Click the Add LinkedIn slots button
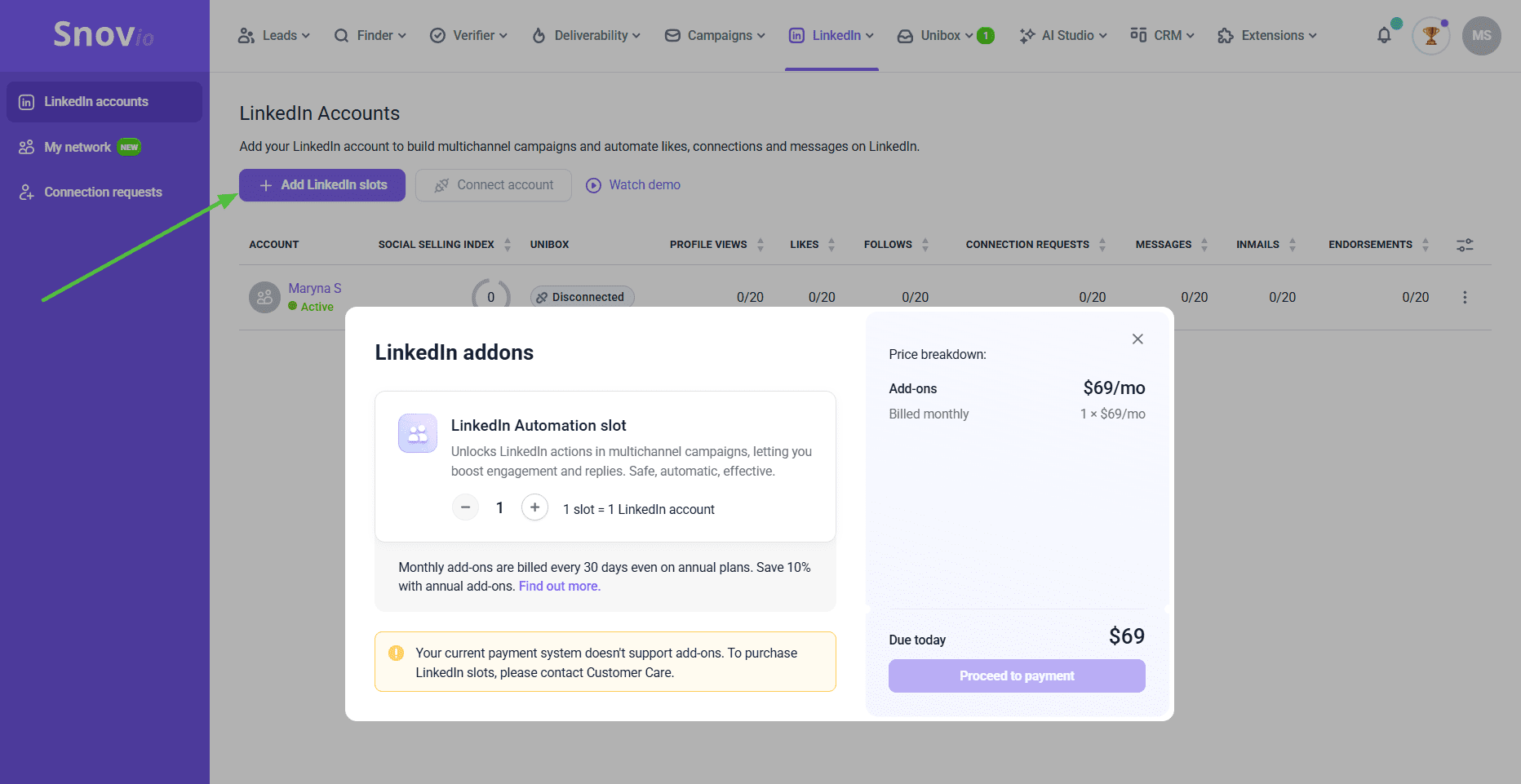 point(322,185)
